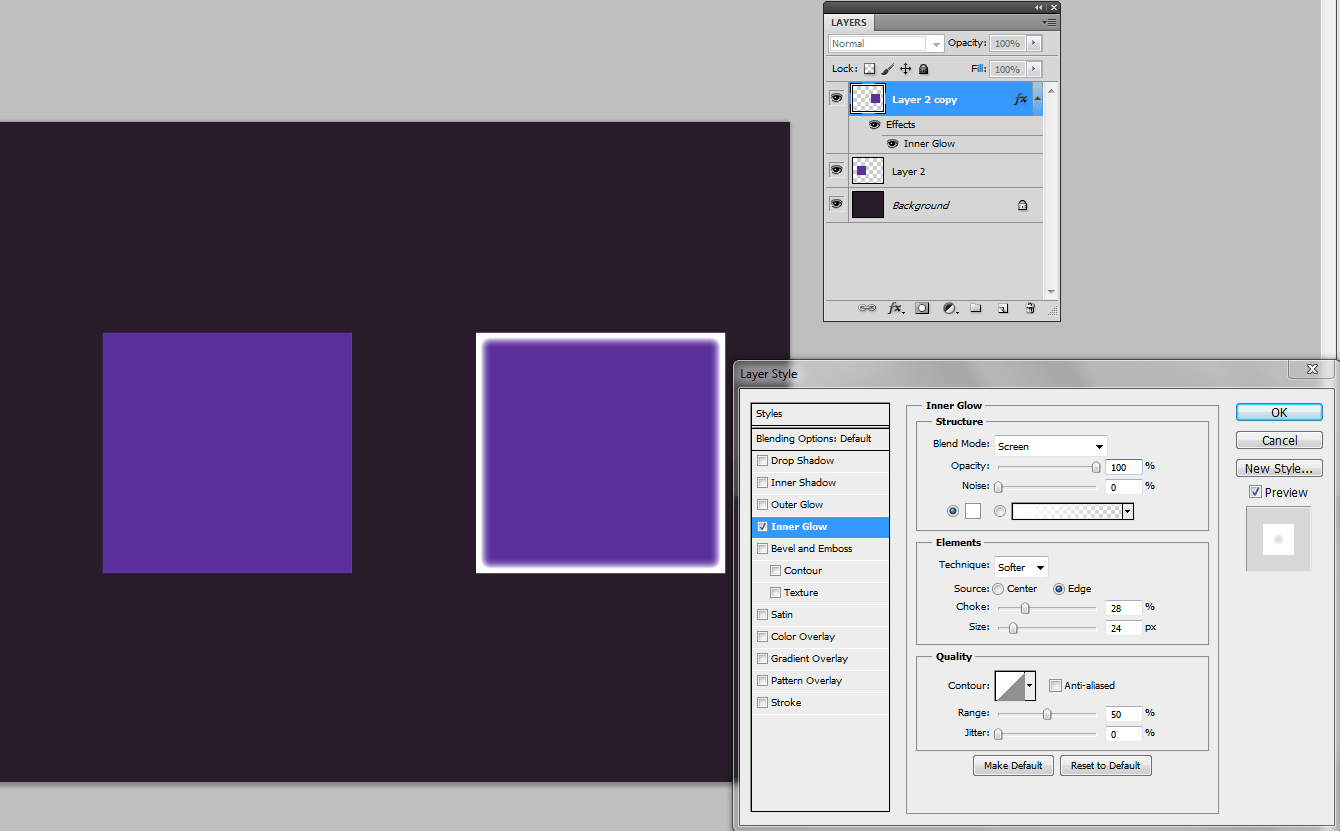Uncheck the Inner Glow checkbox
Image resolution: width=1340 pixels, height=831 pixels.
point(763,527)
